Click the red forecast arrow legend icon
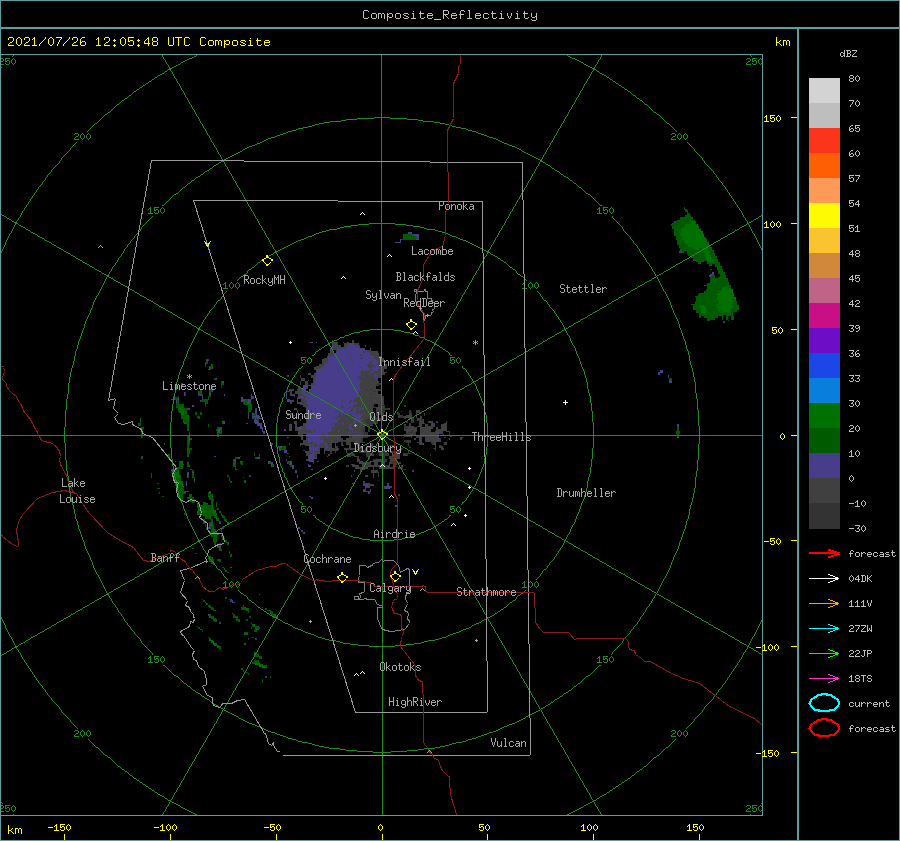 pyautogui.click(x=824, y=553)
